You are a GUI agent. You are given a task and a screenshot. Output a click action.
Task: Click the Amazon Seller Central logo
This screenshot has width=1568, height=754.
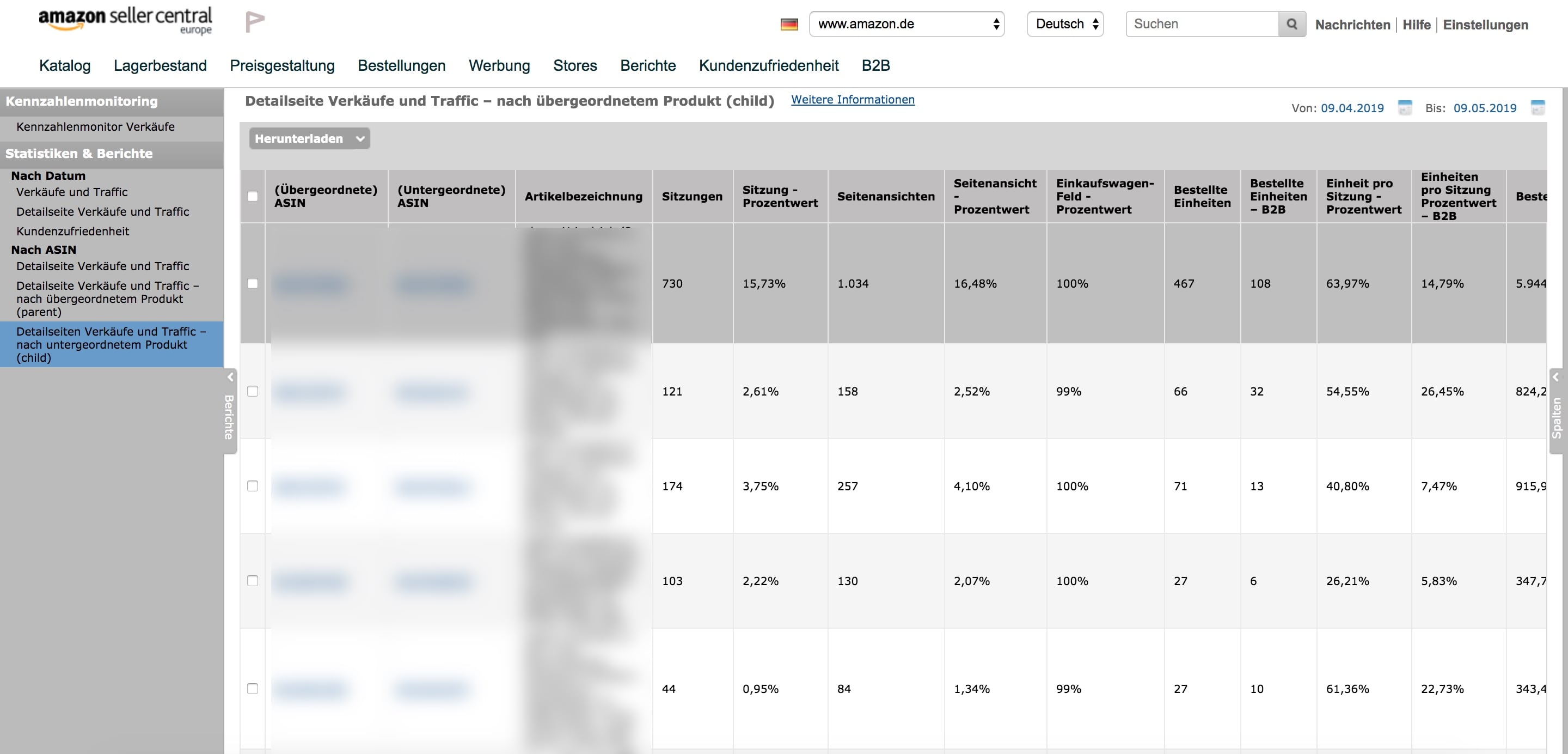click(125, 20)
